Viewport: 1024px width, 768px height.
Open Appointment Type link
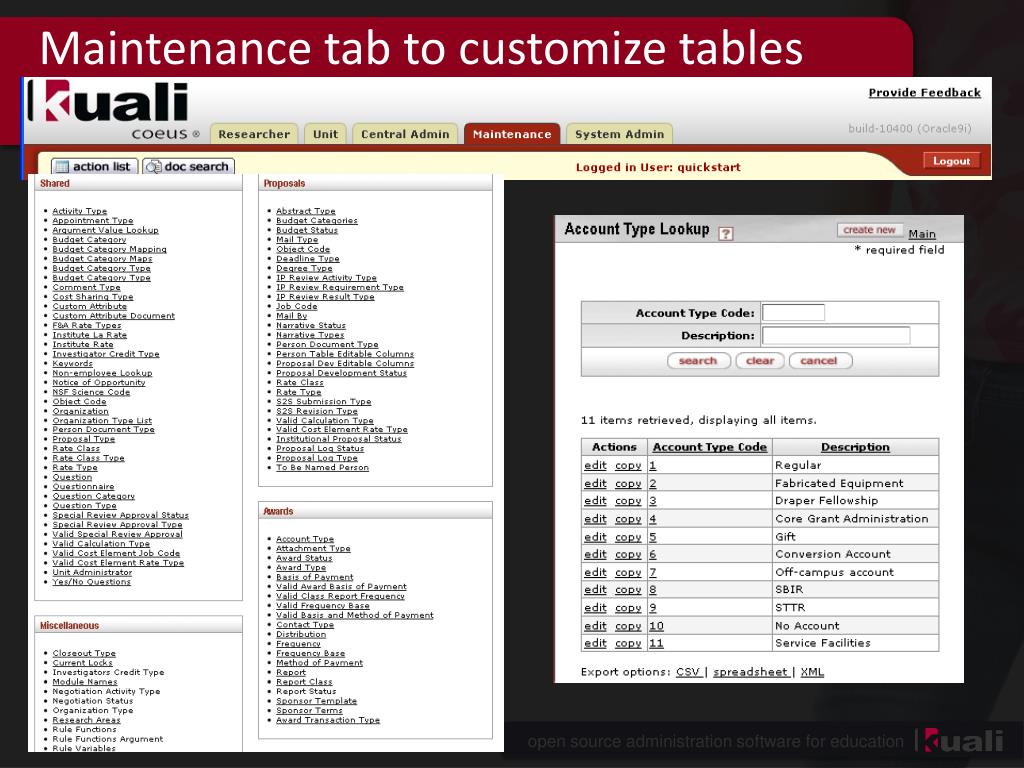point(92,221)
